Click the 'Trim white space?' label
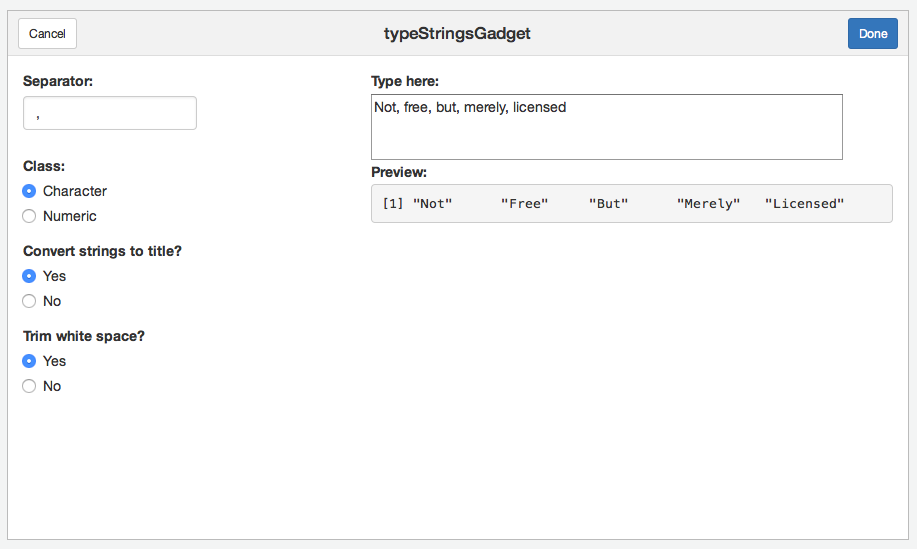The image size is (917, 549). coord(84,336)
